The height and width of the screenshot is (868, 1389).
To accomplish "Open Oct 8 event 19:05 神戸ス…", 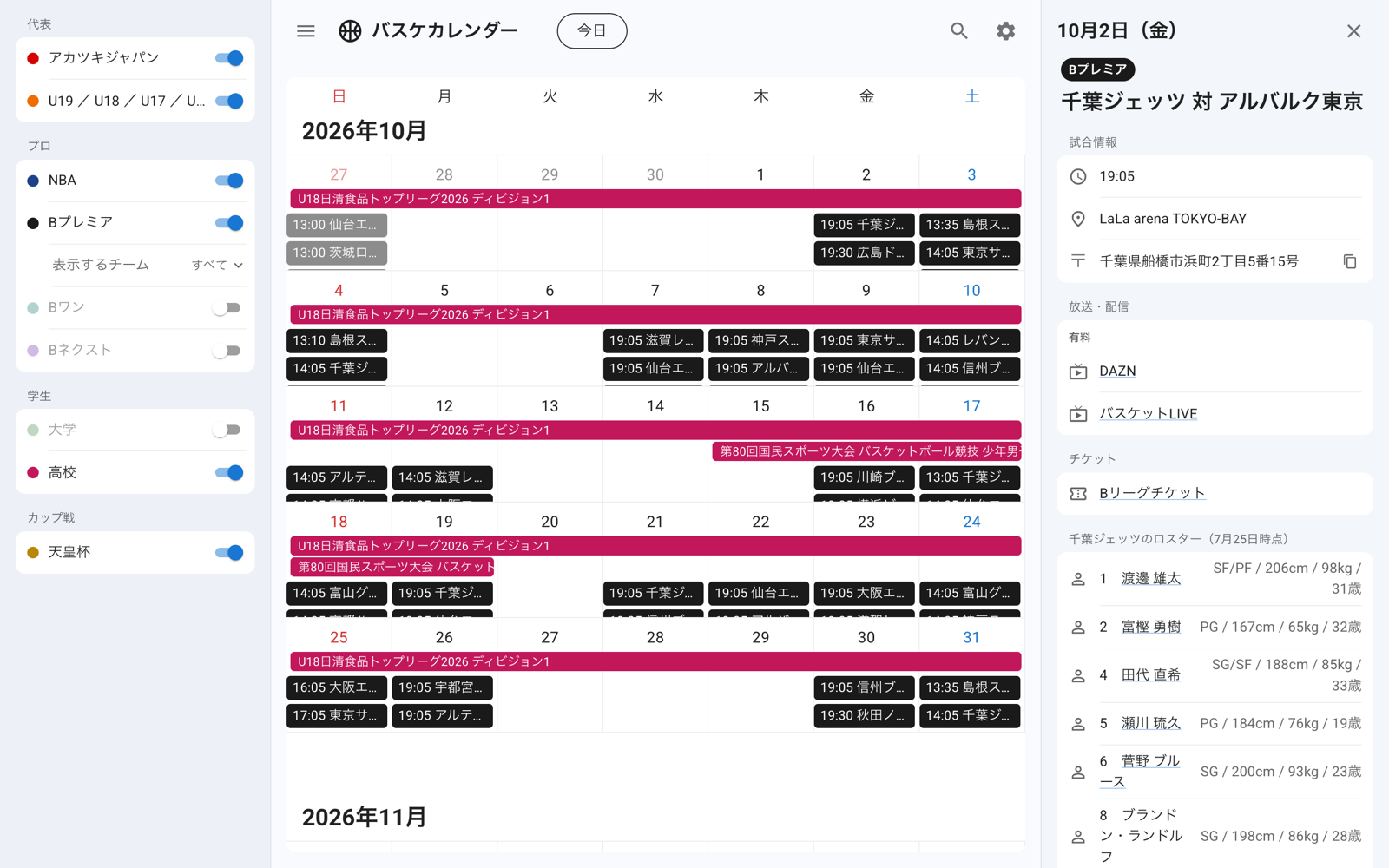I will pos(759,340).
